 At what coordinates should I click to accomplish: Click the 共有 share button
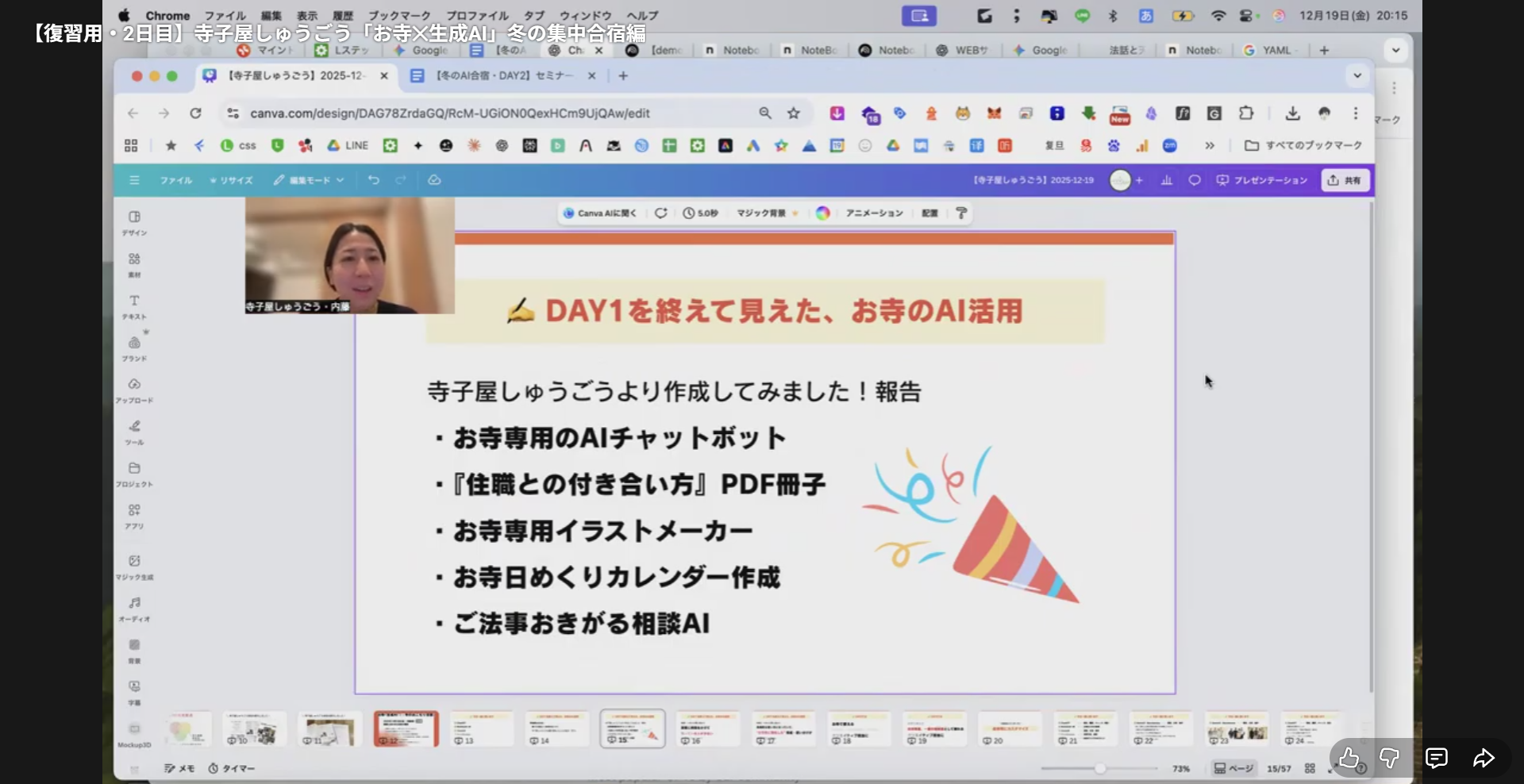coord(1345,180)
